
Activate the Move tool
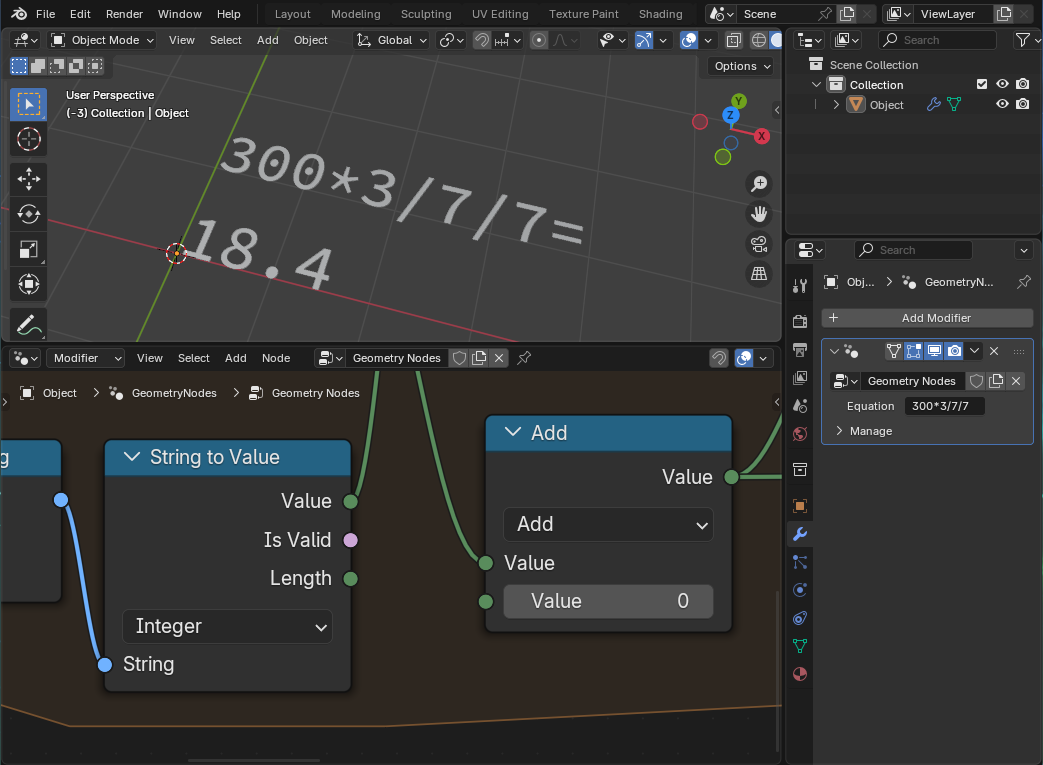pyautogui.click(x=29, y=179)
